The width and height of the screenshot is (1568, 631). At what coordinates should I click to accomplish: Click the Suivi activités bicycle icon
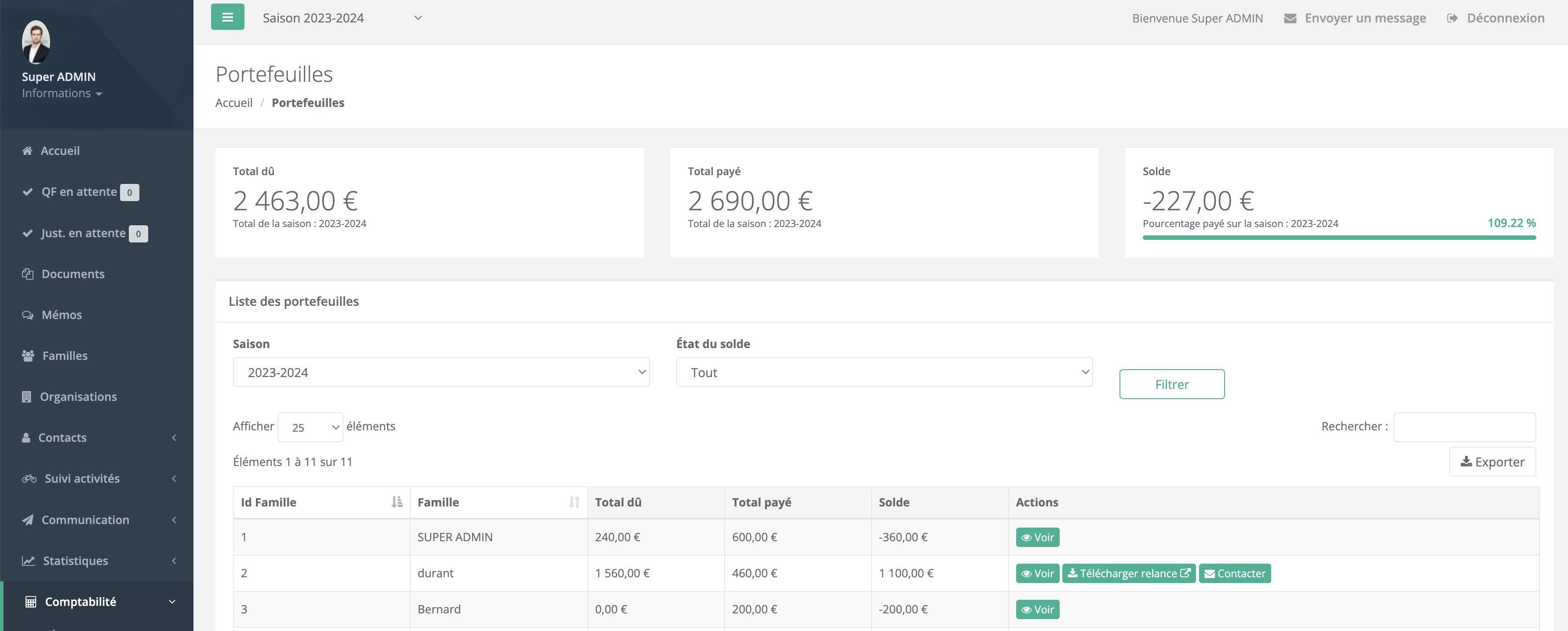click(29, 479)
